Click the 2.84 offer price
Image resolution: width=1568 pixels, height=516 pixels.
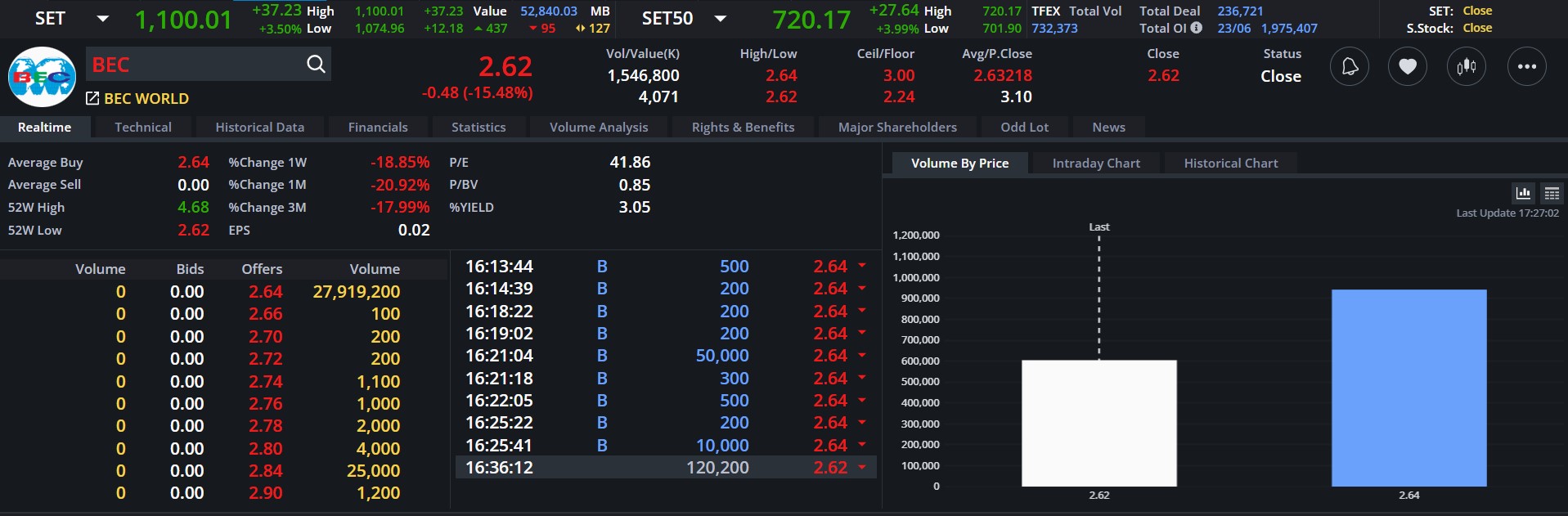(x=266, y=471)
